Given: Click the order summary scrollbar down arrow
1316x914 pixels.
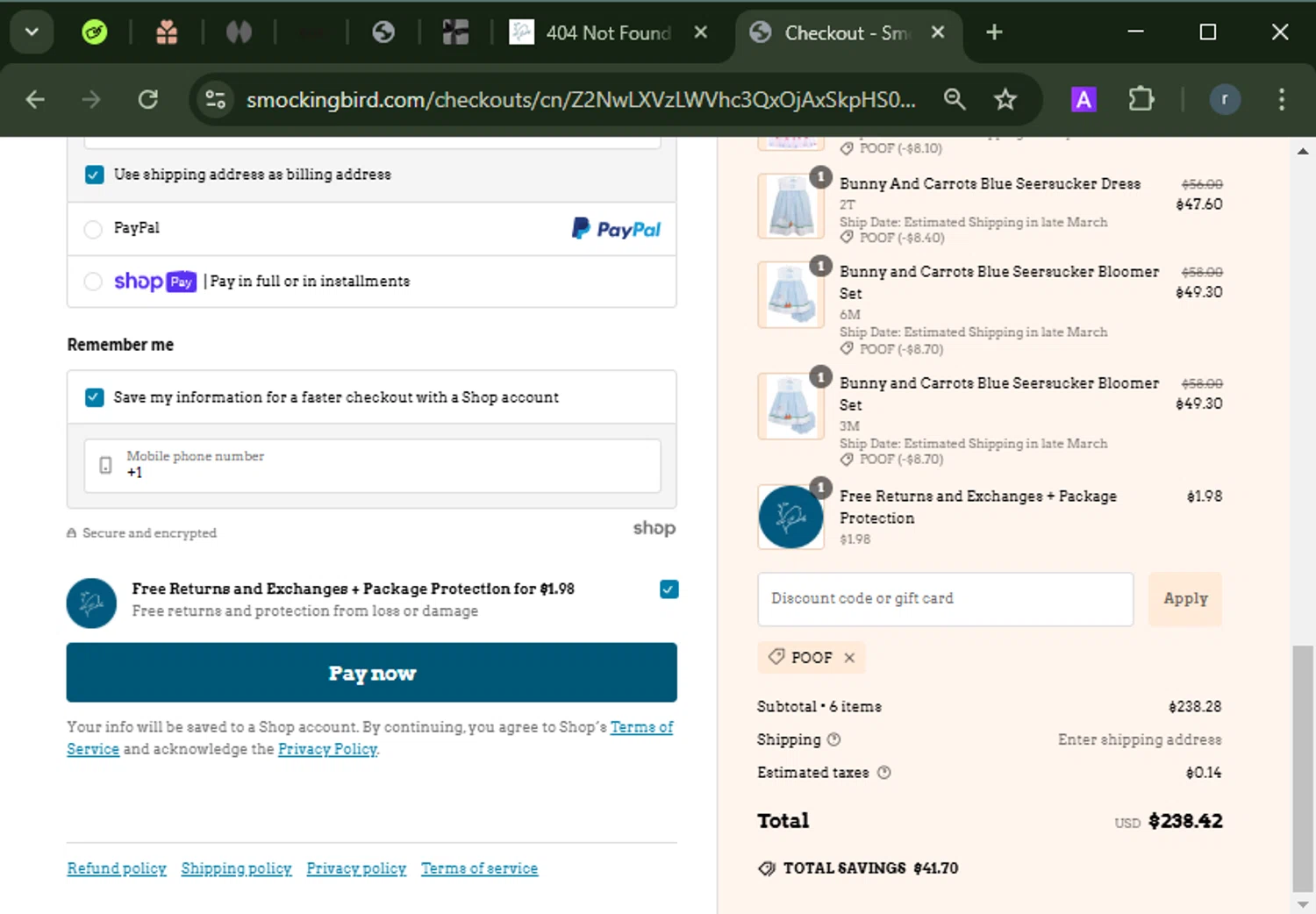Looking at the screenshot, I should tap(1303, 904).
